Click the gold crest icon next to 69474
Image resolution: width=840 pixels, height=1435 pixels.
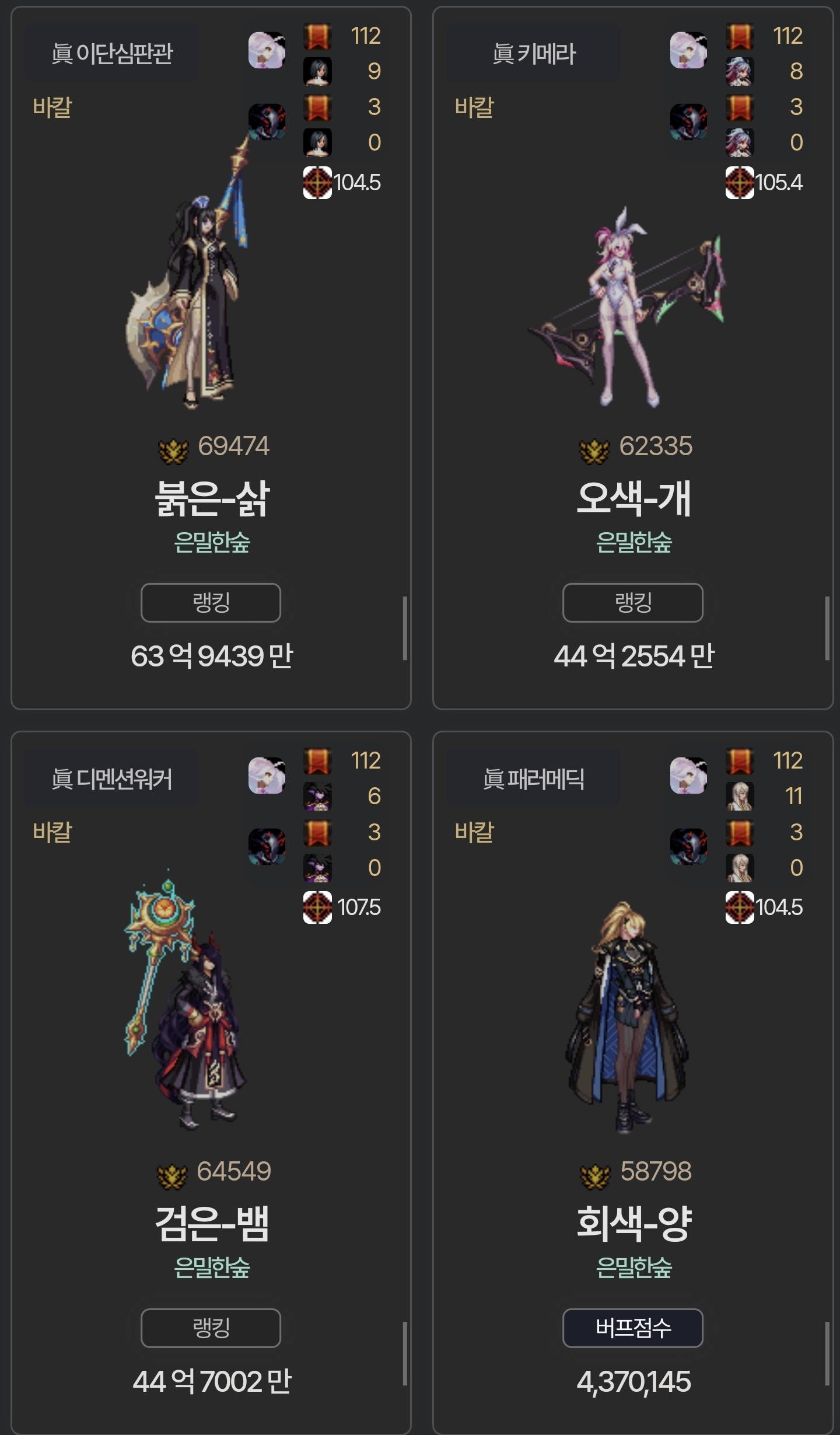(173, 451)
